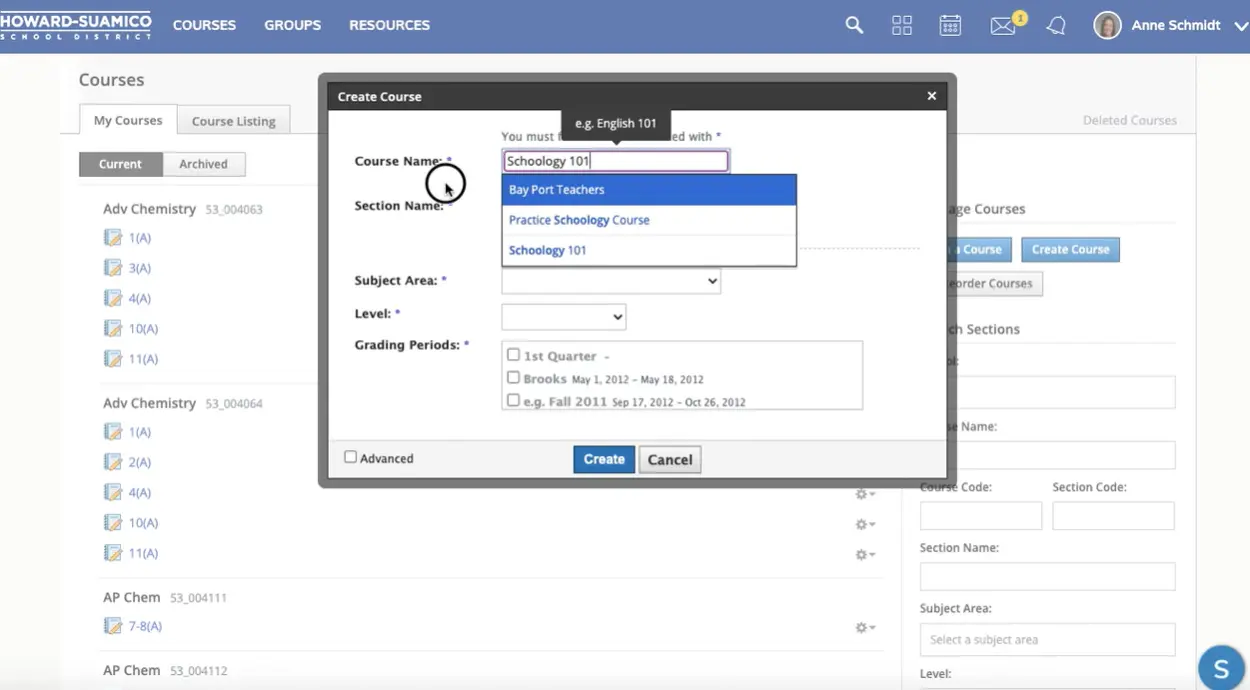Expand the Subject Area dropdown
The width and height of the screenshot is (1250, 690).
pyautogui.click(x=611, y=282)
